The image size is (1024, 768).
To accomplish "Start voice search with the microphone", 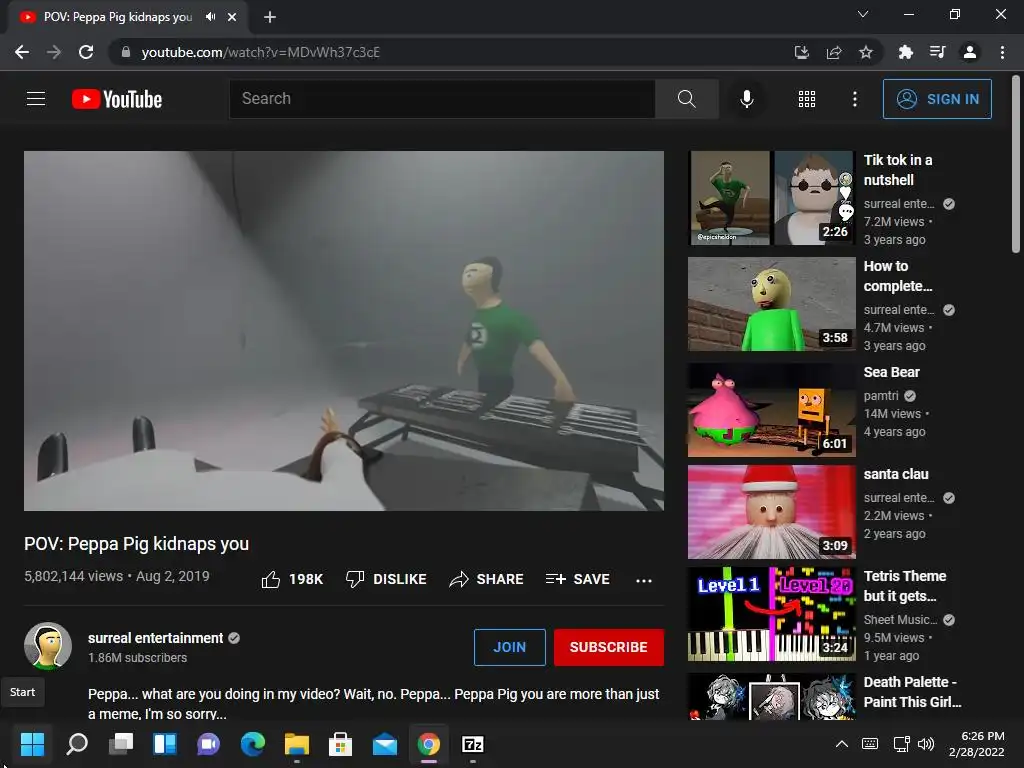I will click(x=746, y=99).
